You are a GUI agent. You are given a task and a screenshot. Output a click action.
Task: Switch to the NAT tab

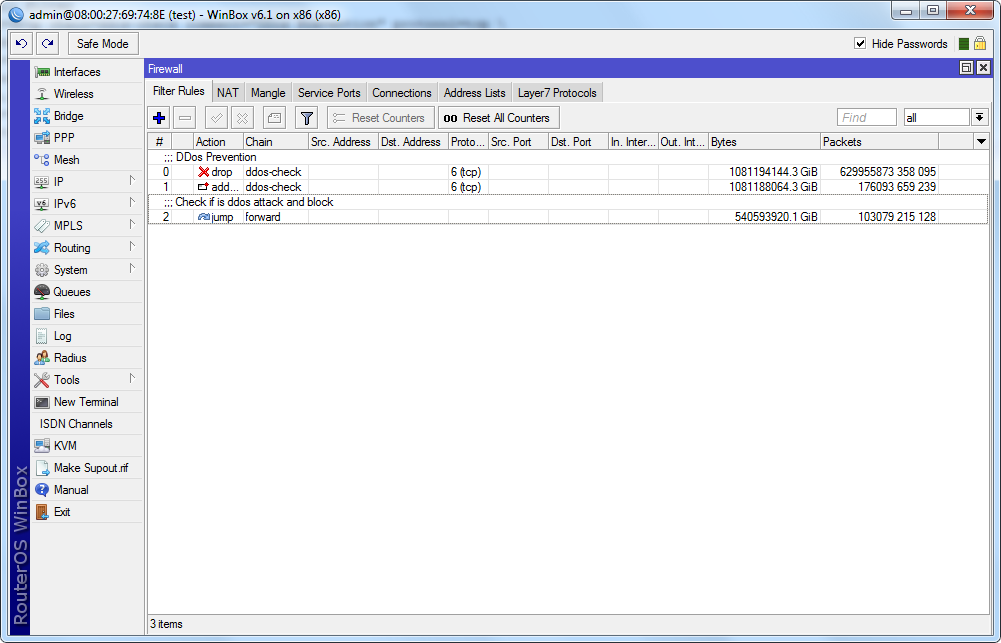[228, 93]
